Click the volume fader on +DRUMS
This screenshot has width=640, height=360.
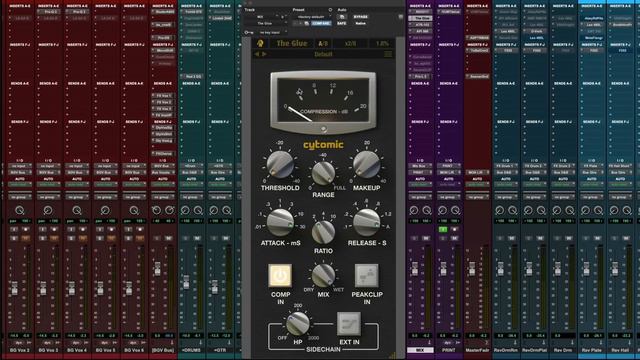click(x=186, y=282)
